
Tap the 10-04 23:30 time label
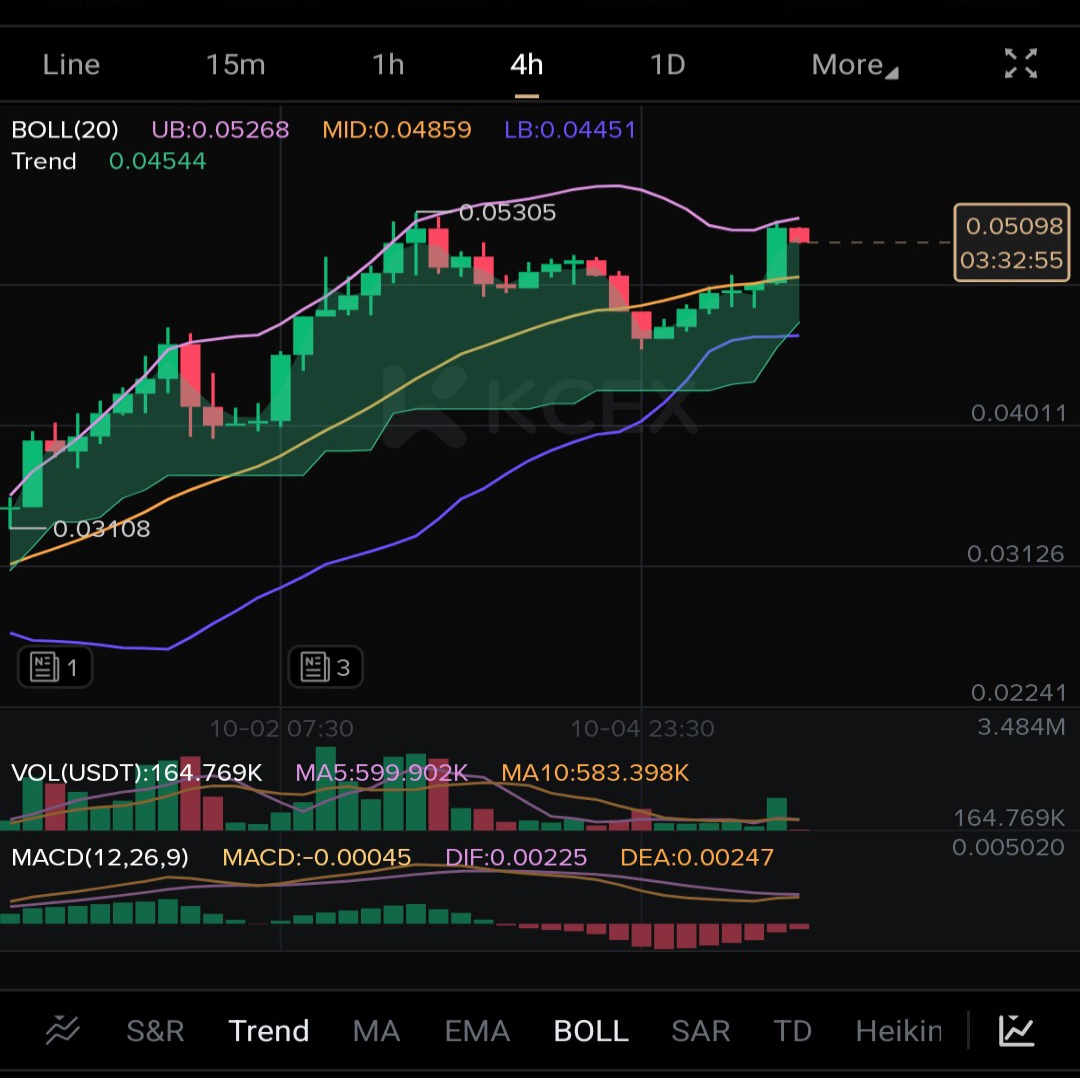pyautogui.click(x=642, y=728)
